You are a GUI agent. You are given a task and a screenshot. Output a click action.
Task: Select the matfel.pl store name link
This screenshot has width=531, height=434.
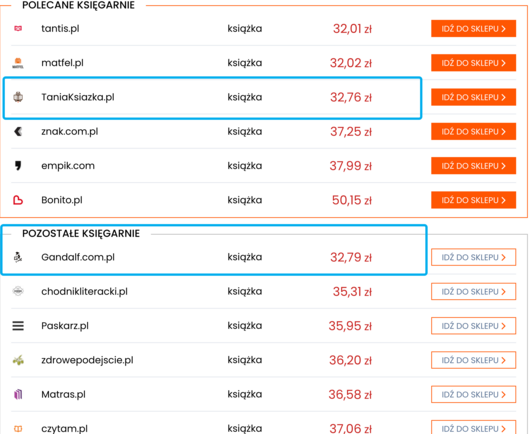(62, 63)
